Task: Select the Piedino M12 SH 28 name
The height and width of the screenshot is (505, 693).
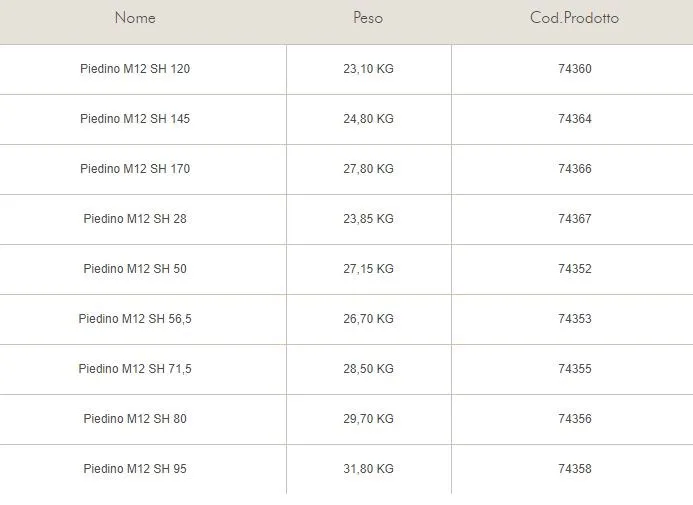Action: 135,219
